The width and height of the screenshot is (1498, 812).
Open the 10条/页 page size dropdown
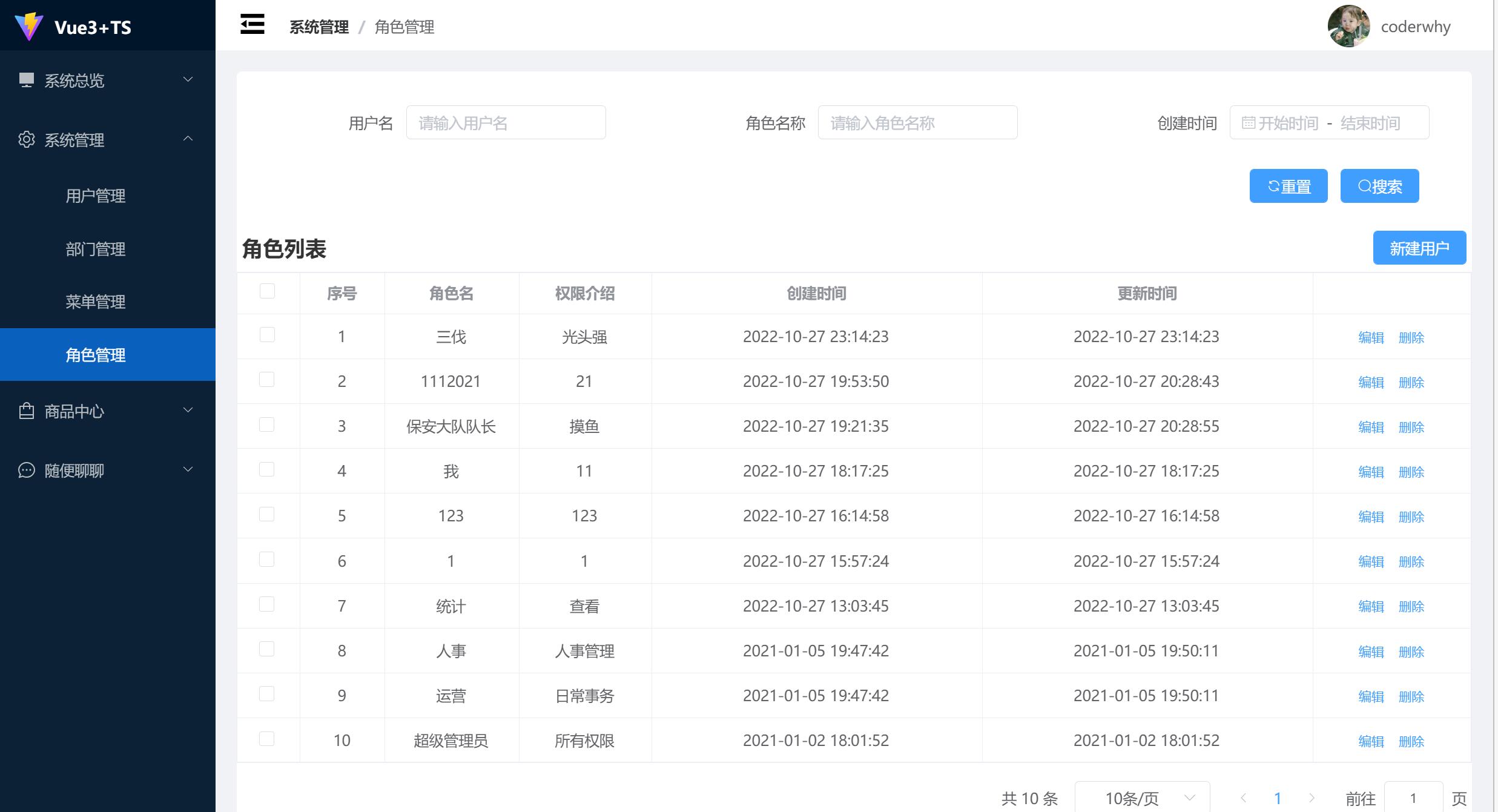[1142, 797]
